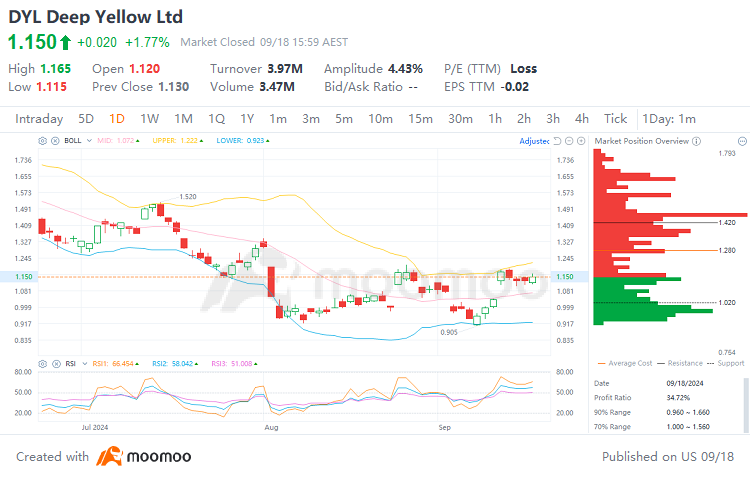Viewport: 750px width, 477px height.
Task: Click the 1.420 resistance level label
Action: [x=727, y=222]
